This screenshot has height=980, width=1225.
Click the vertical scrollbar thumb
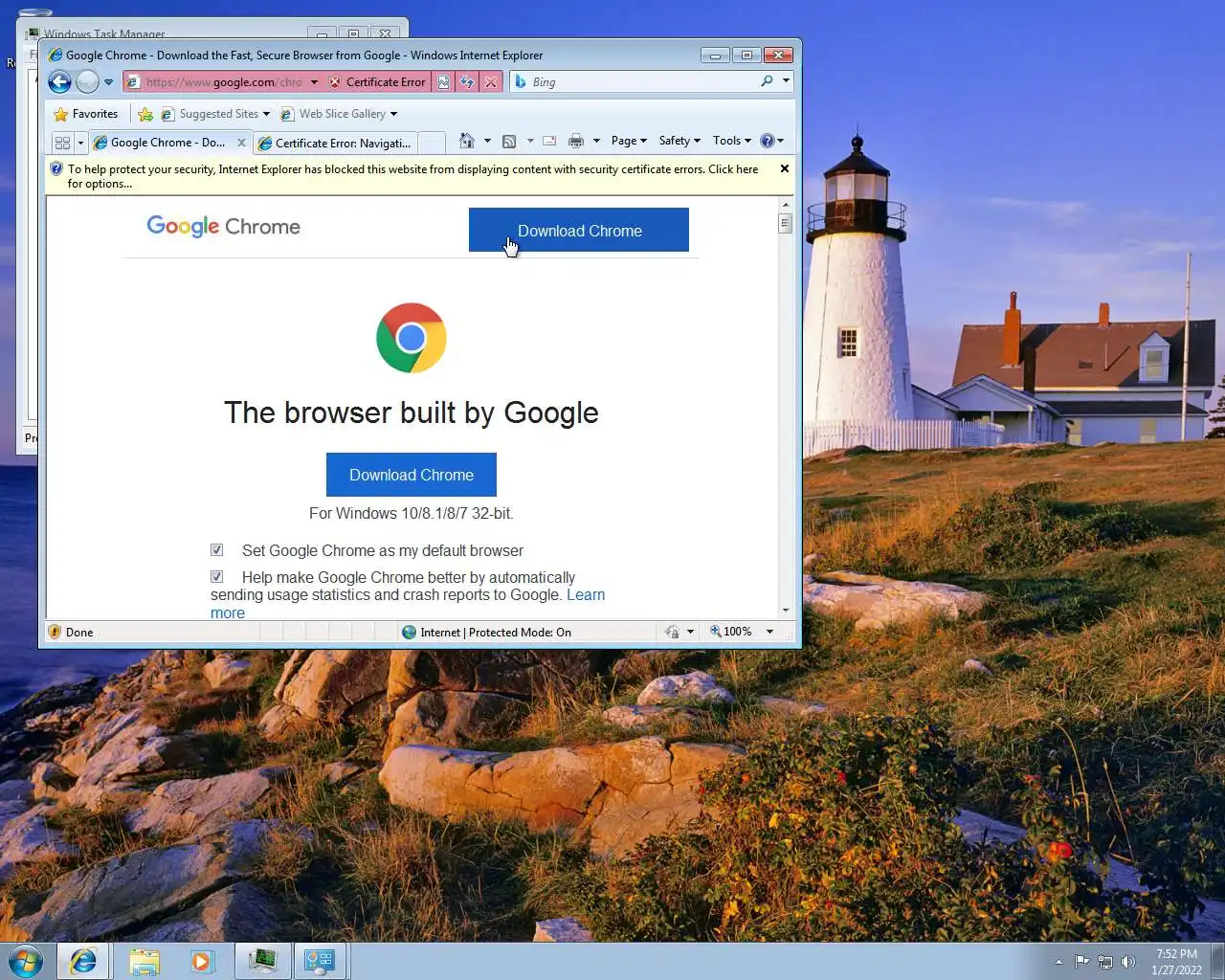[x=786, y=224]
